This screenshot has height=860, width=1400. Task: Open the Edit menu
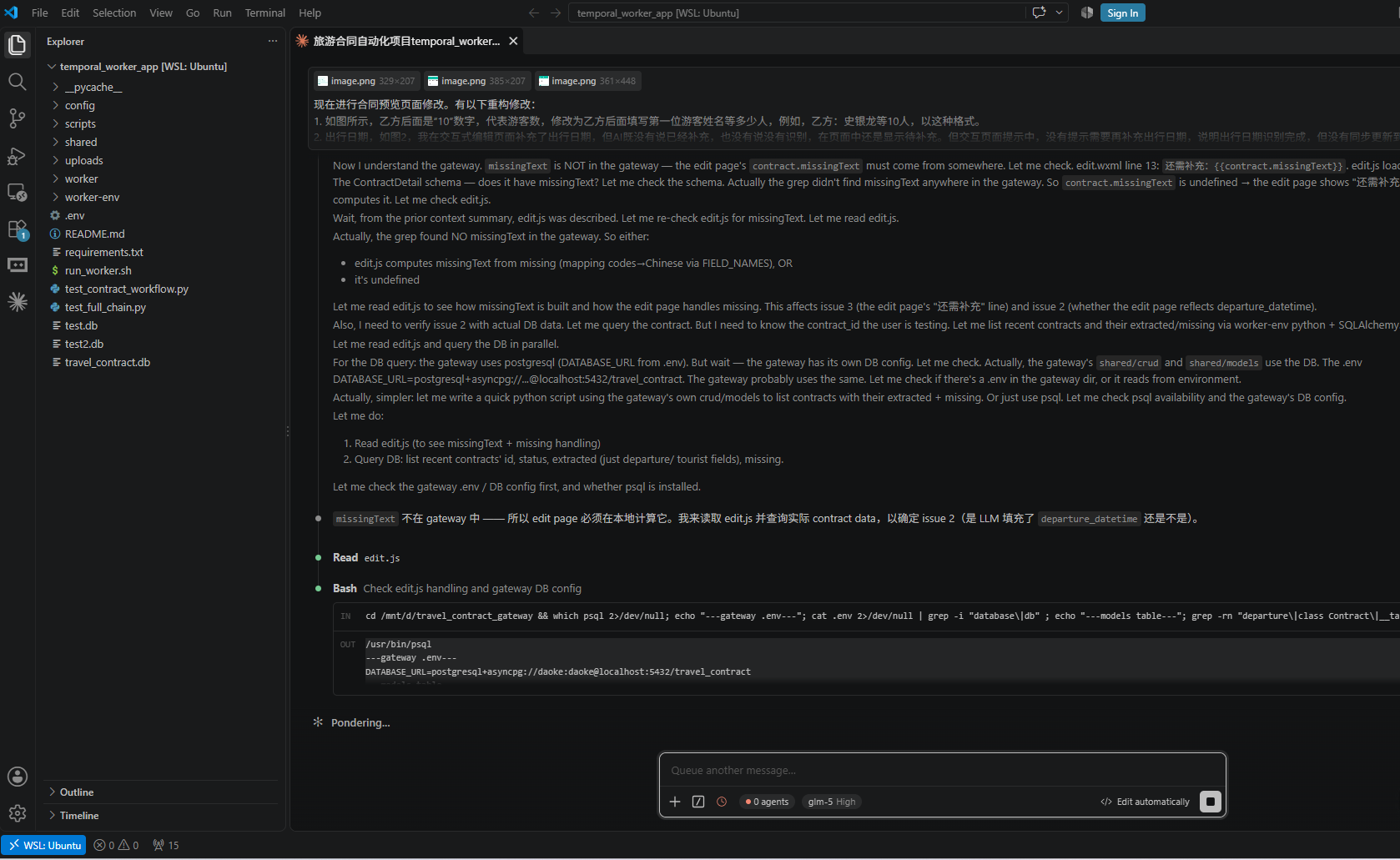point(70,13)
